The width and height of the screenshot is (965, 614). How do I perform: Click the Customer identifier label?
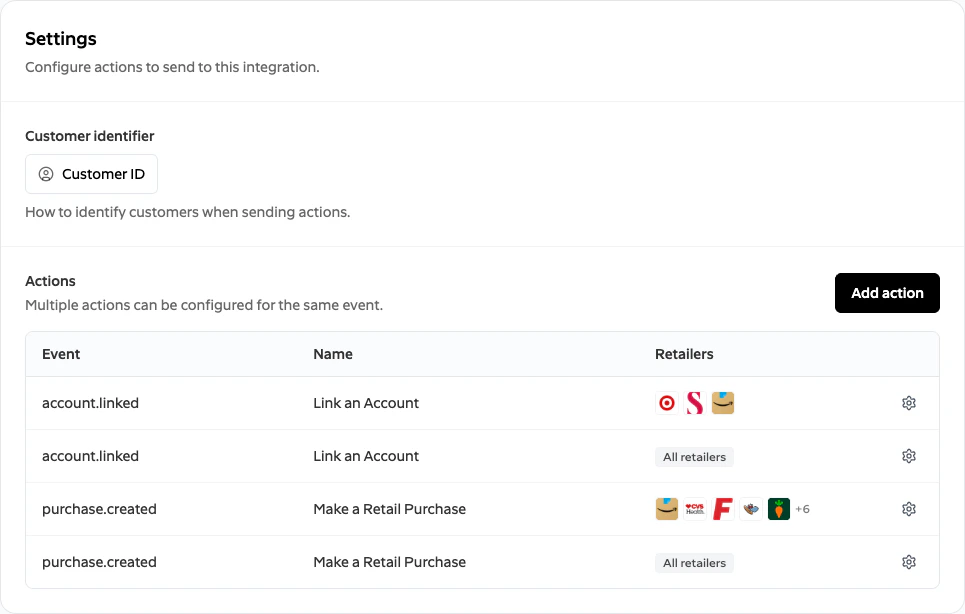point(90,136)
